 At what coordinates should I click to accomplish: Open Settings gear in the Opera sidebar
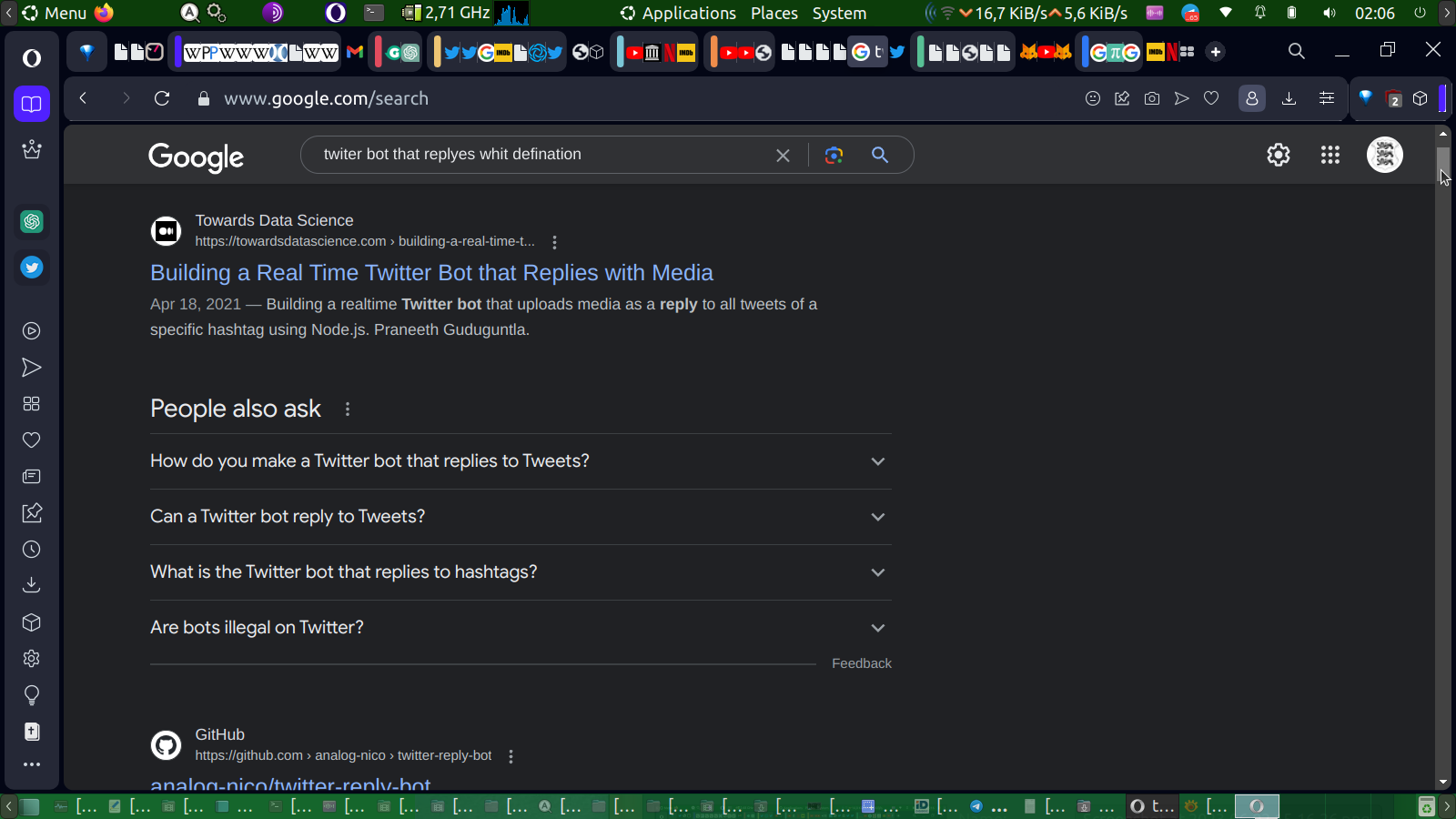coord(32,659)
